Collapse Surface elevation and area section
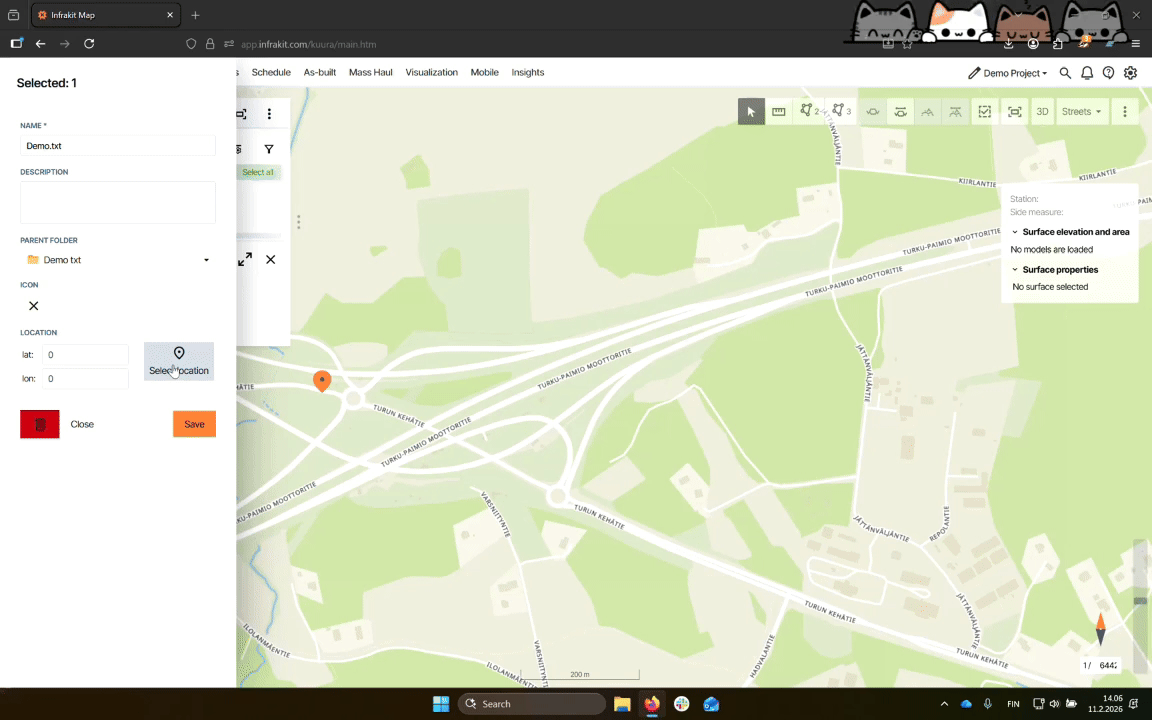 coord(1015,232)
